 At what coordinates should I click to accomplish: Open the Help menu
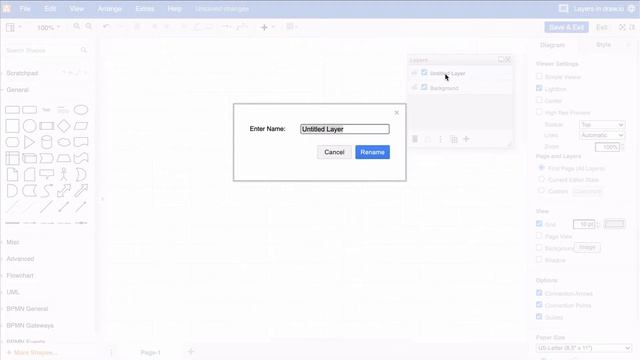174,9
